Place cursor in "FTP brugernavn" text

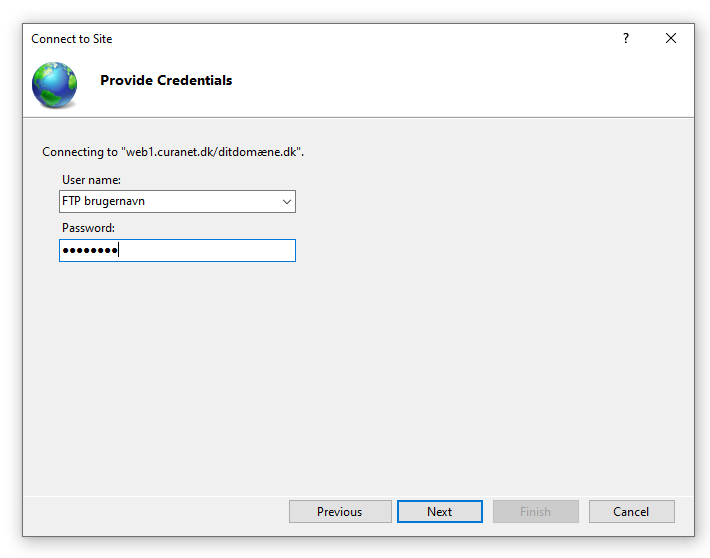click(103, 201)
